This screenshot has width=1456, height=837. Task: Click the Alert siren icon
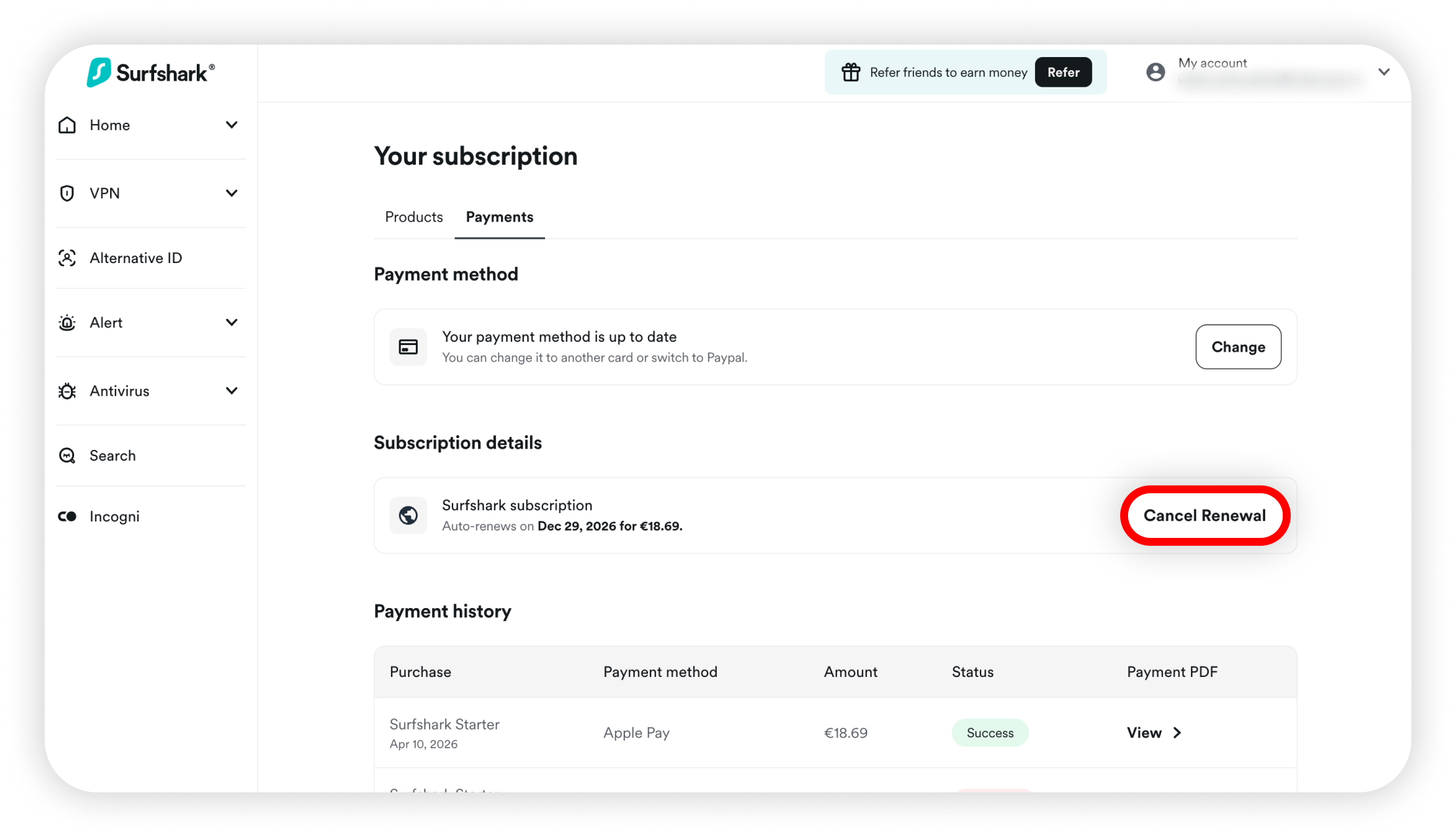67,323
